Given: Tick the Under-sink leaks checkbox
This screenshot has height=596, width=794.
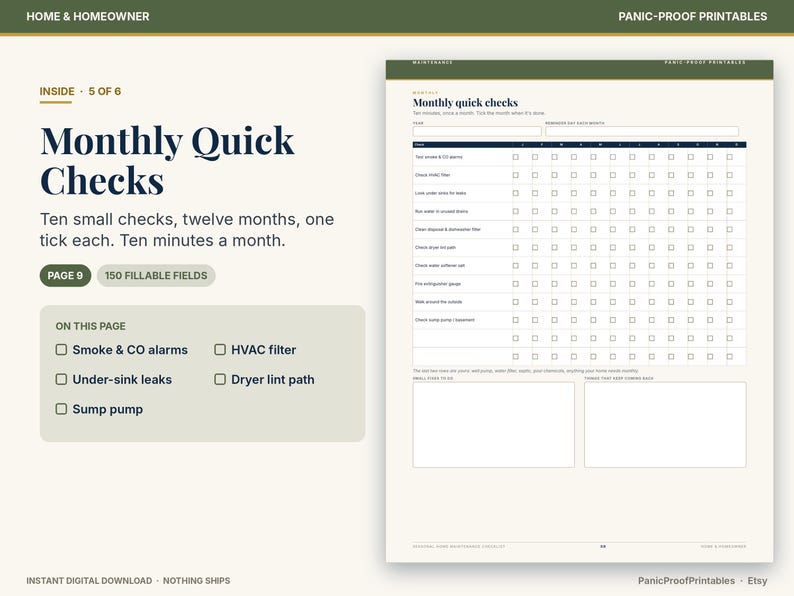Looking at the screenshot, I should pyautogui.click(x=61, y=379).
